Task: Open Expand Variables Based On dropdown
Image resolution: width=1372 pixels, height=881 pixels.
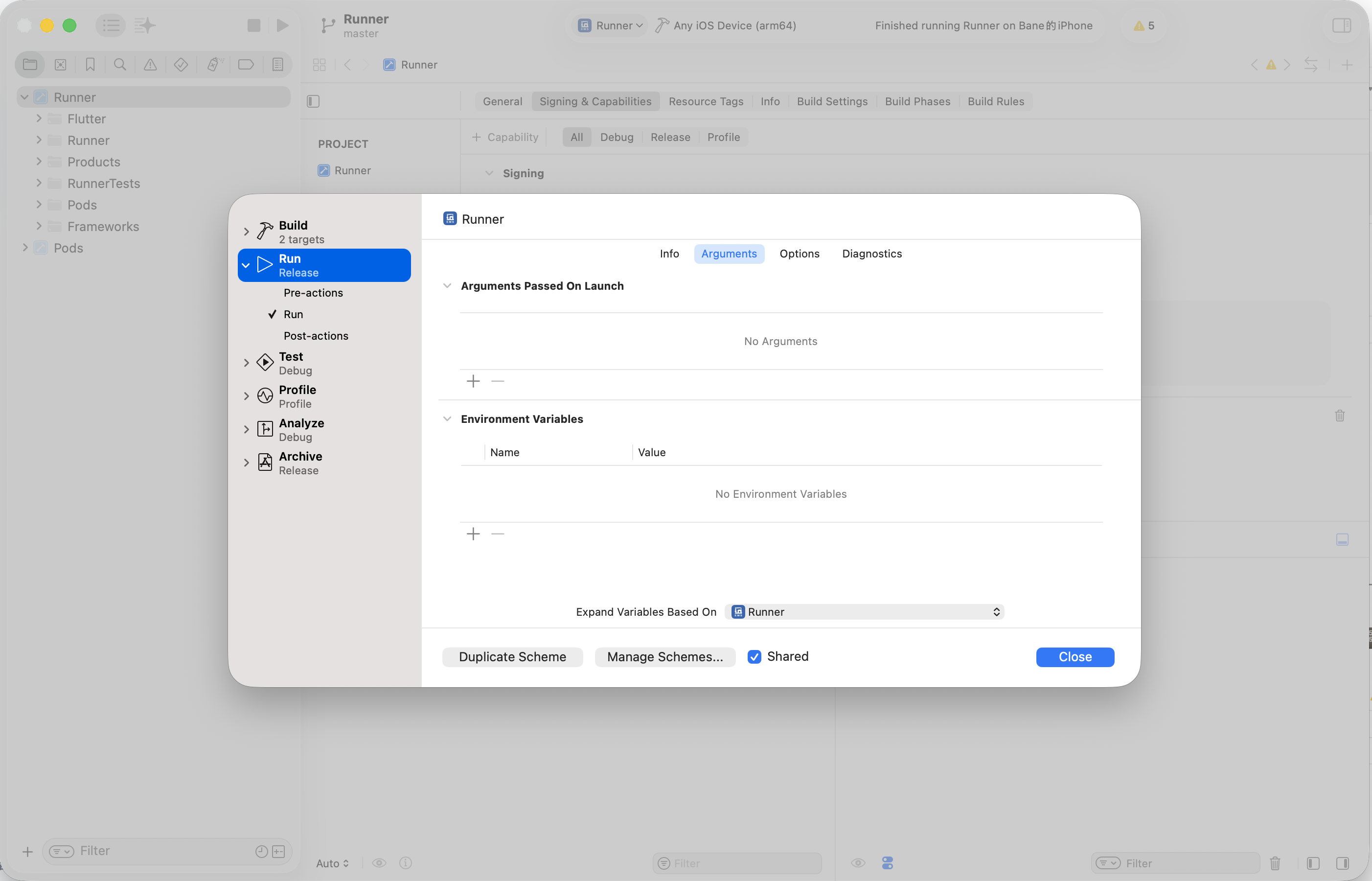Action: pos(864,612)
